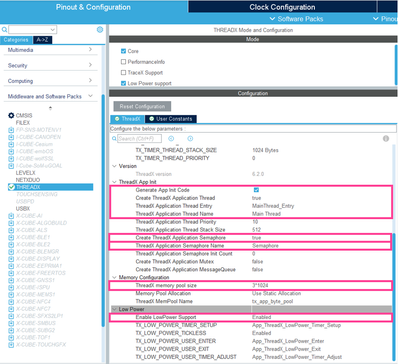Enable the PerformanceInfo checkbox
Viewport: 399px width, 364px height.
pos(123,62)
